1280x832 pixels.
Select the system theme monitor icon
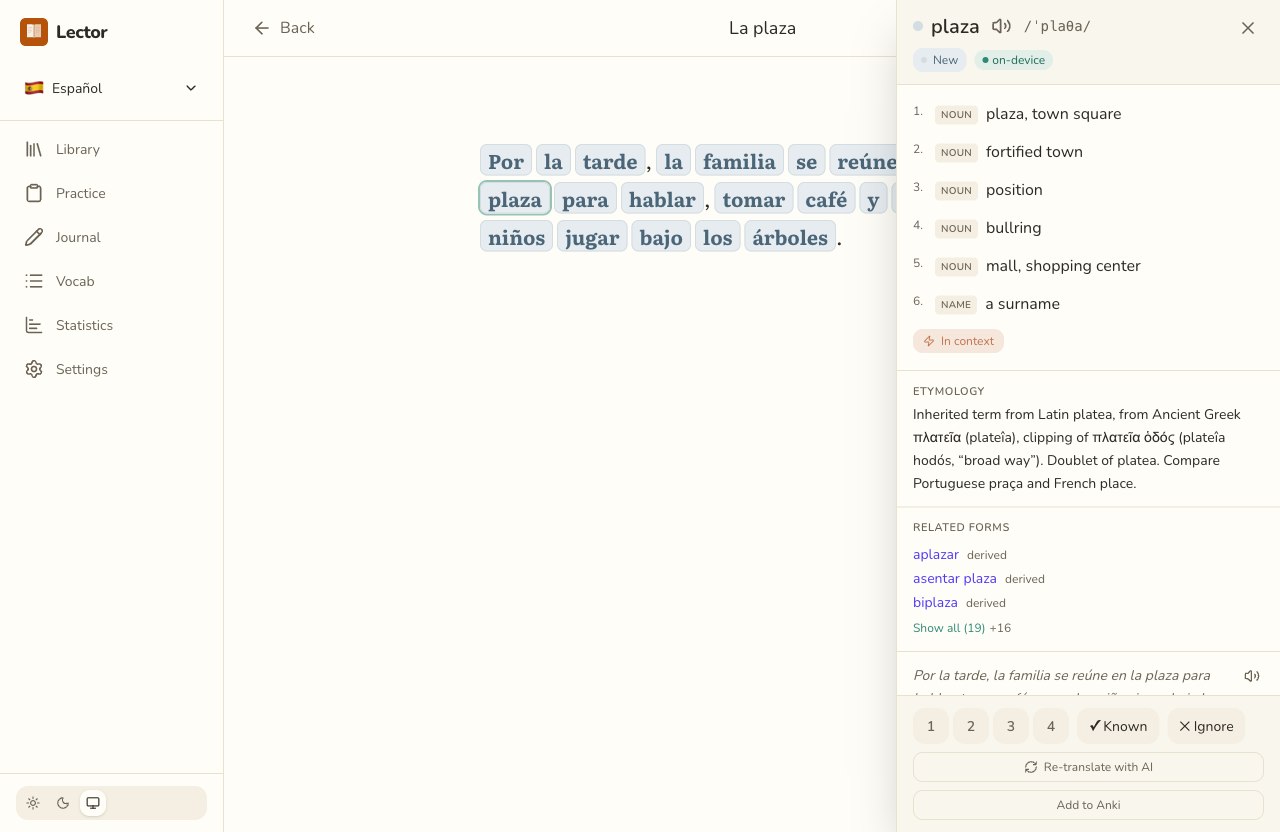93,803
